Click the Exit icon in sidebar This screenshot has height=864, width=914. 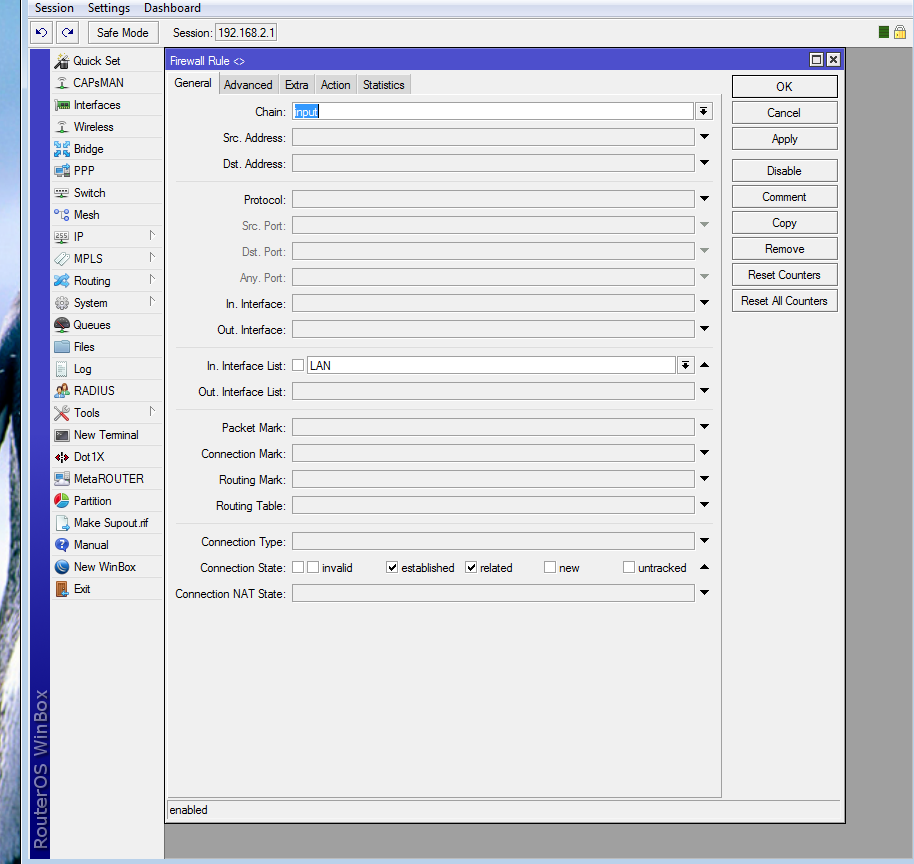[62, 589]
